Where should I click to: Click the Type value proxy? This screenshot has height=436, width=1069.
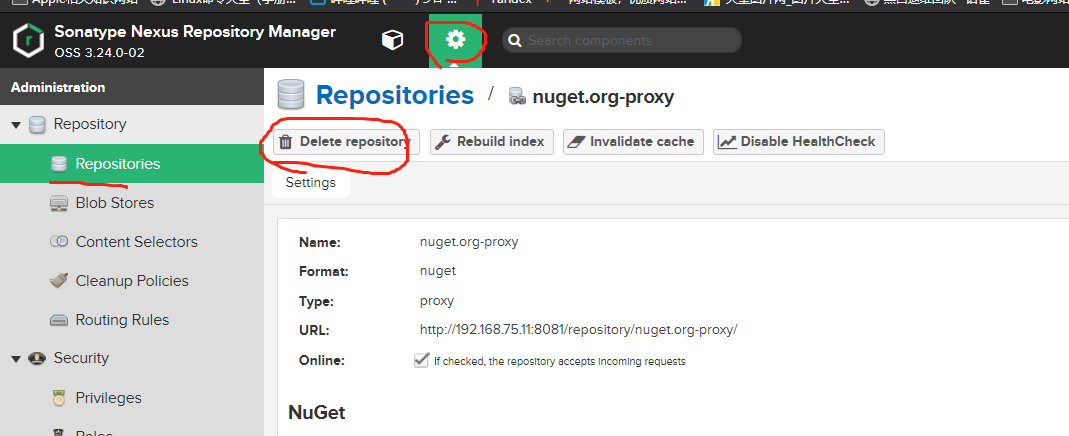pyautogui.click(x=437, y=300)
